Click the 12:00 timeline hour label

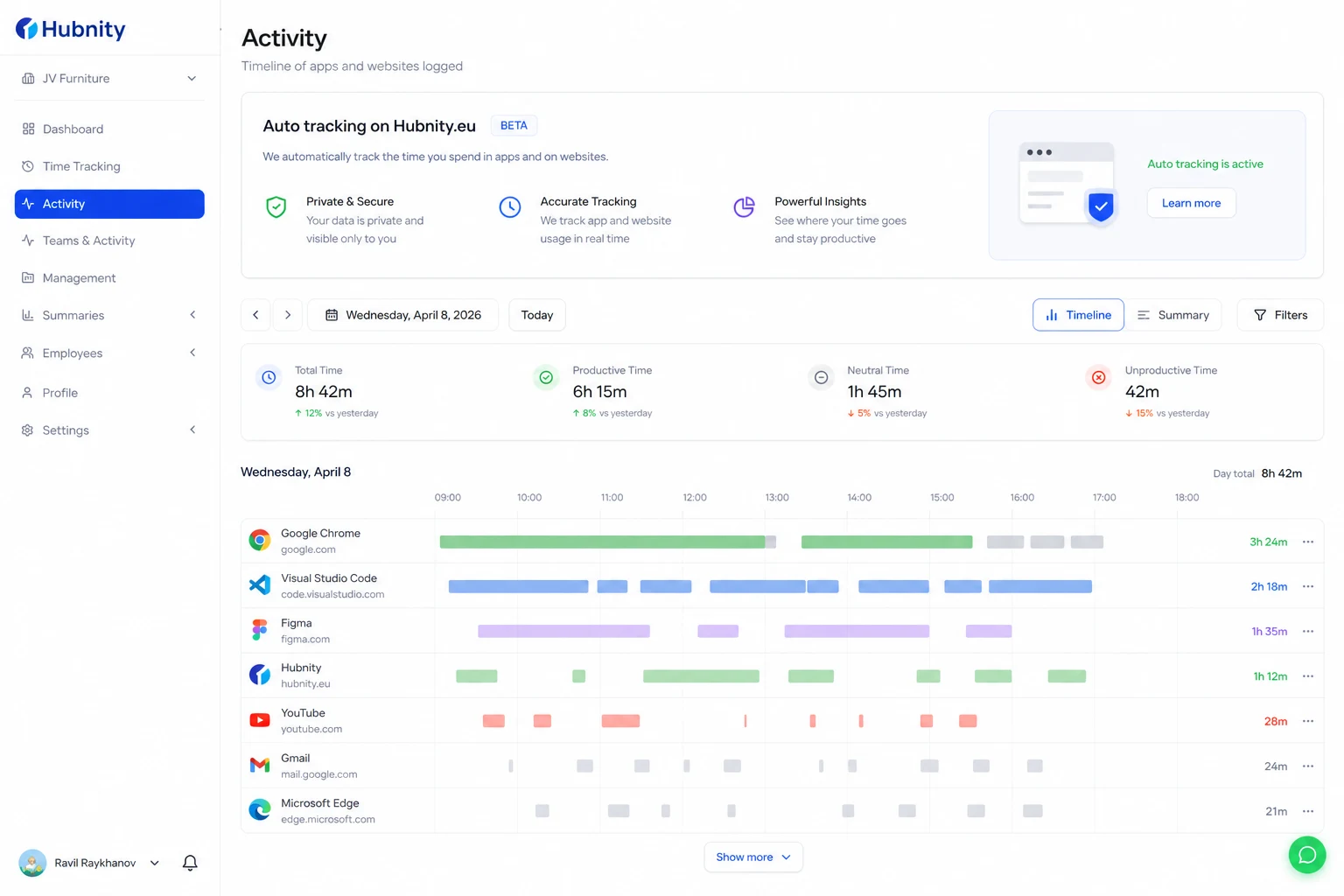695,497
